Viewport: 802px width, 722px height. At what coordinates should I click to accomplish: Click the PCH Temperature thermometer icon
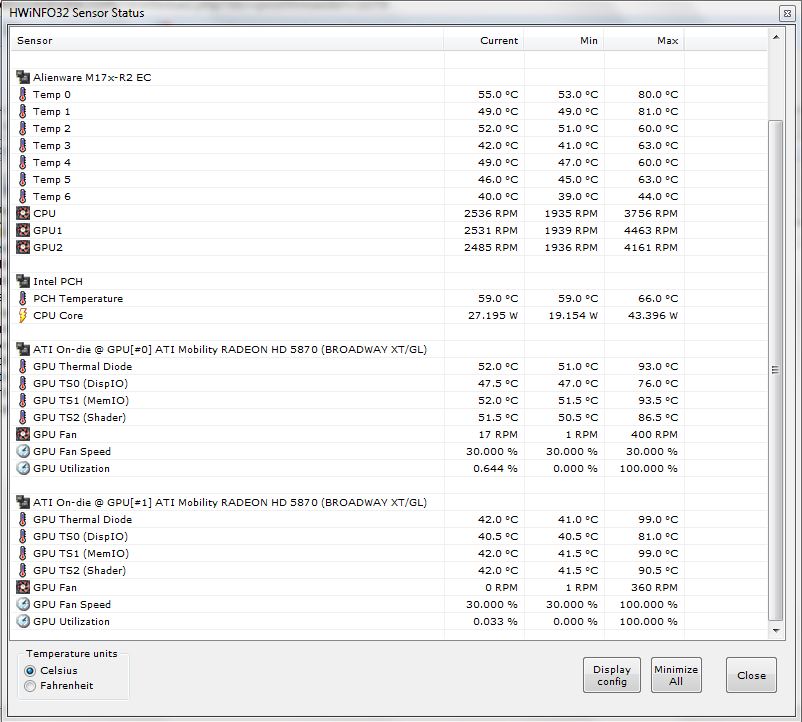pyautogui.click(x=23, y=298)
